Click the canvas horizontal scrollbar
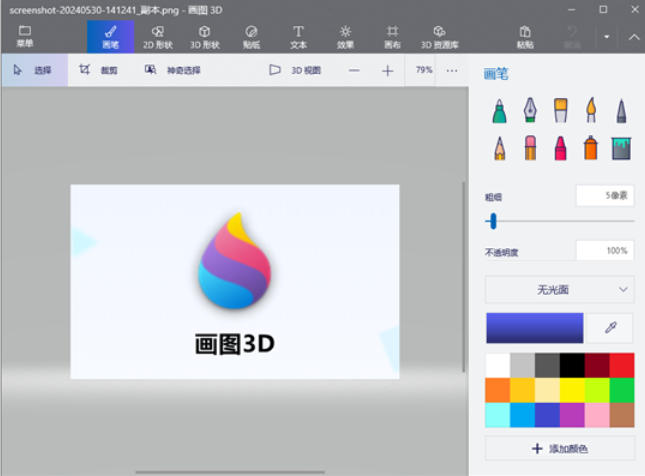The height and width of the screenshot is (476, 645). (230, 472)
